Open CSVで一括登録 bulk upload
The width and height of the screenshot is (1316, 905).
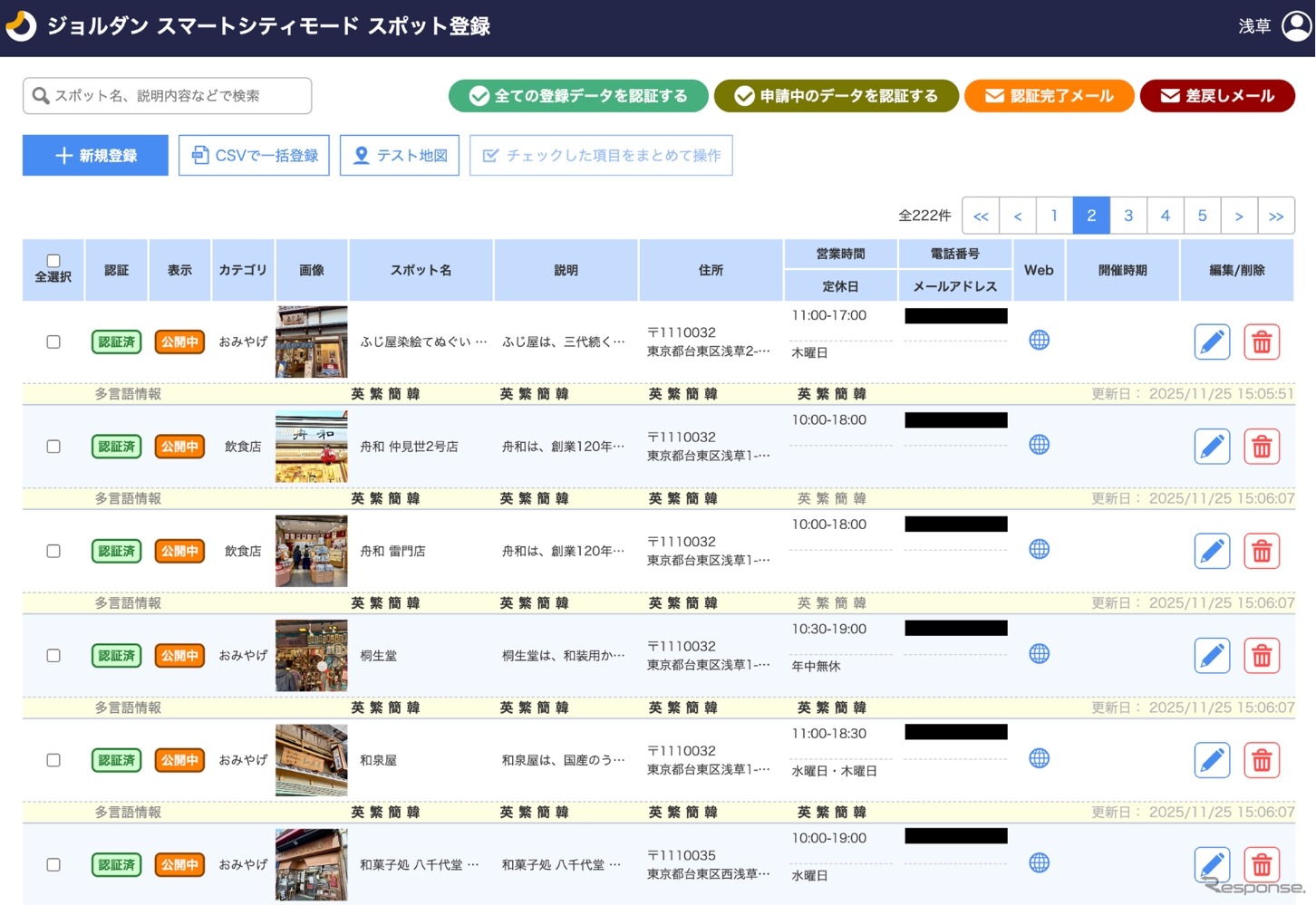(x=254, y=155)
